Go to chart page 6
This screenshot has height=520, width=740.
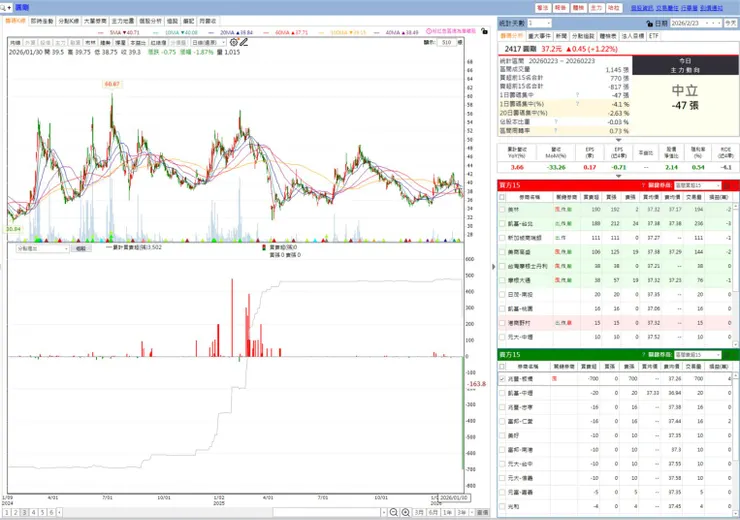point(51,512)
